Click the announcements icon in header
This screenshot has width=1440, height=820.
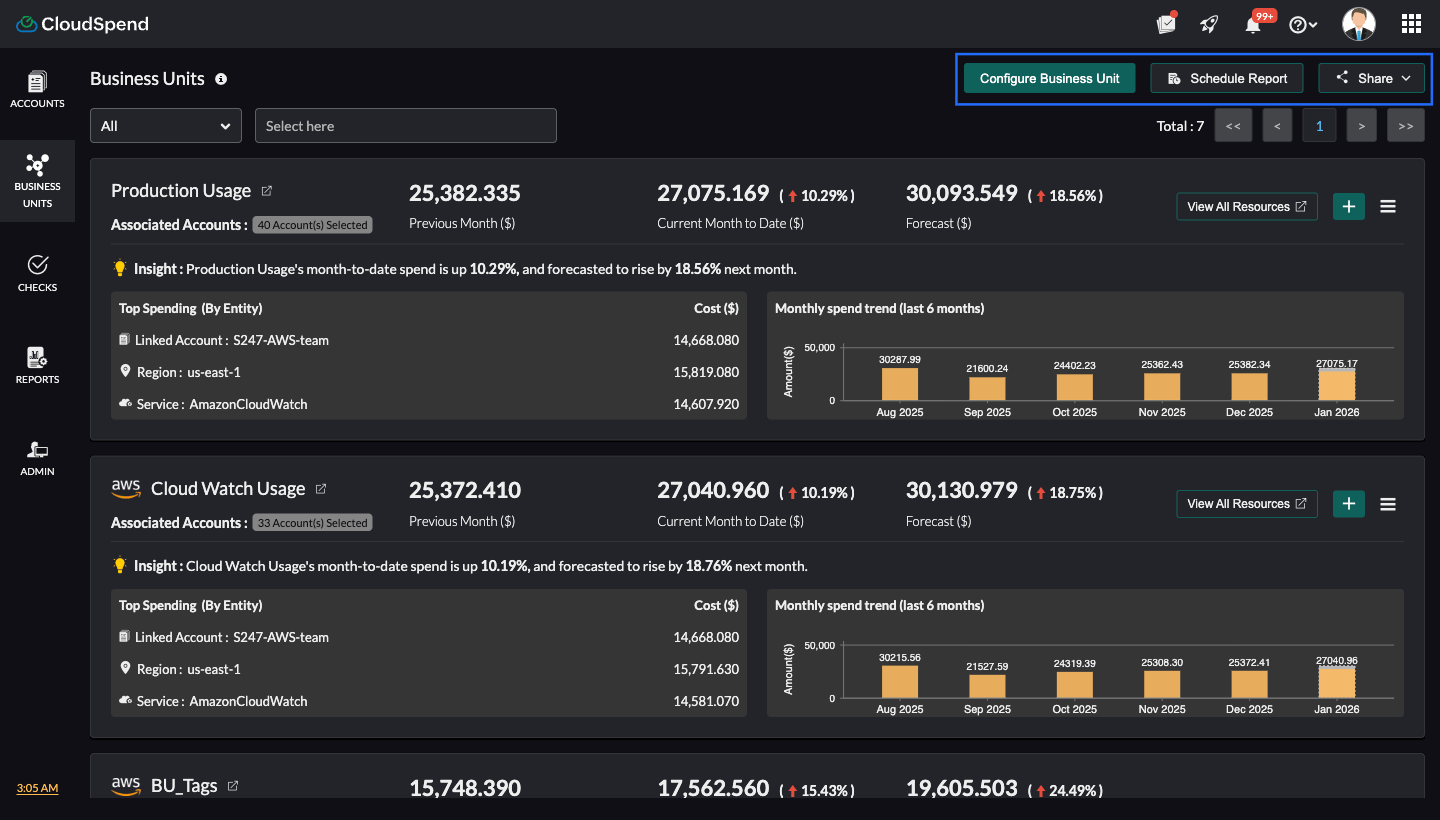tap(1165, 25)
